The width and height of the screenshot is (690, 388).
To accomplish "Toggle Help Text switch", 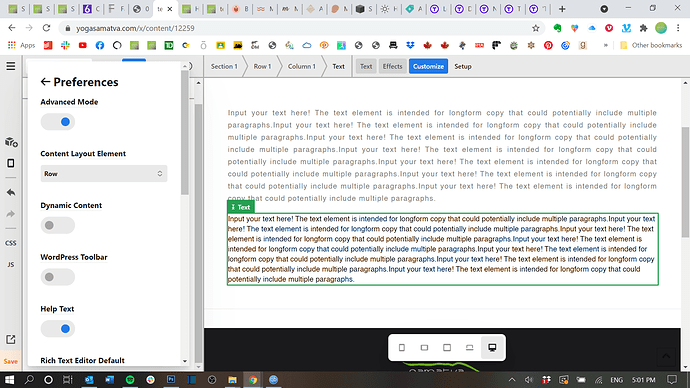I will (58, 329).
